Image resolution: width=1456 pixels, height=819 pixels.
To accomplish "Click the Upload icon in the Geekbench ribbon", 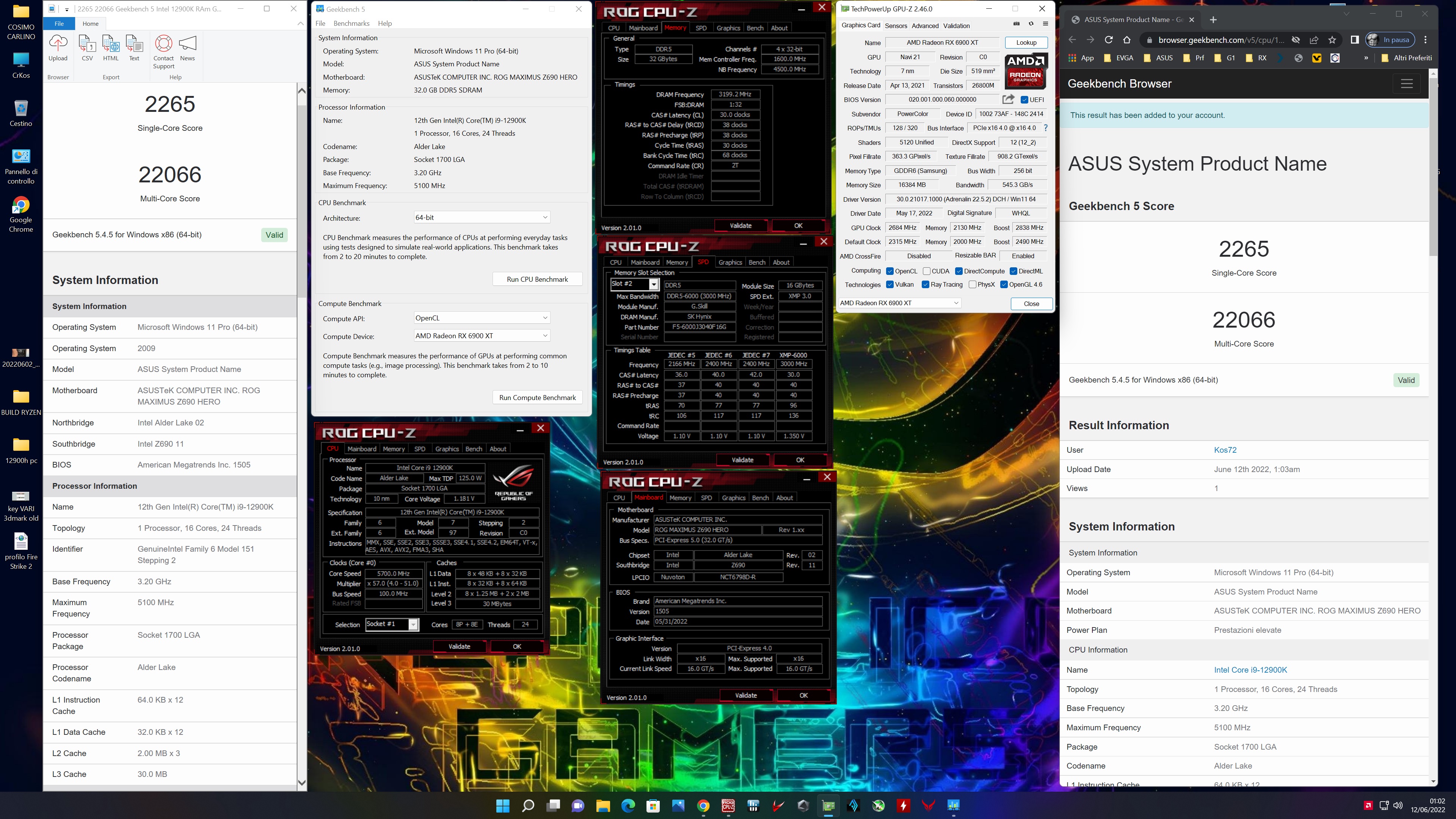I will 58,47.
